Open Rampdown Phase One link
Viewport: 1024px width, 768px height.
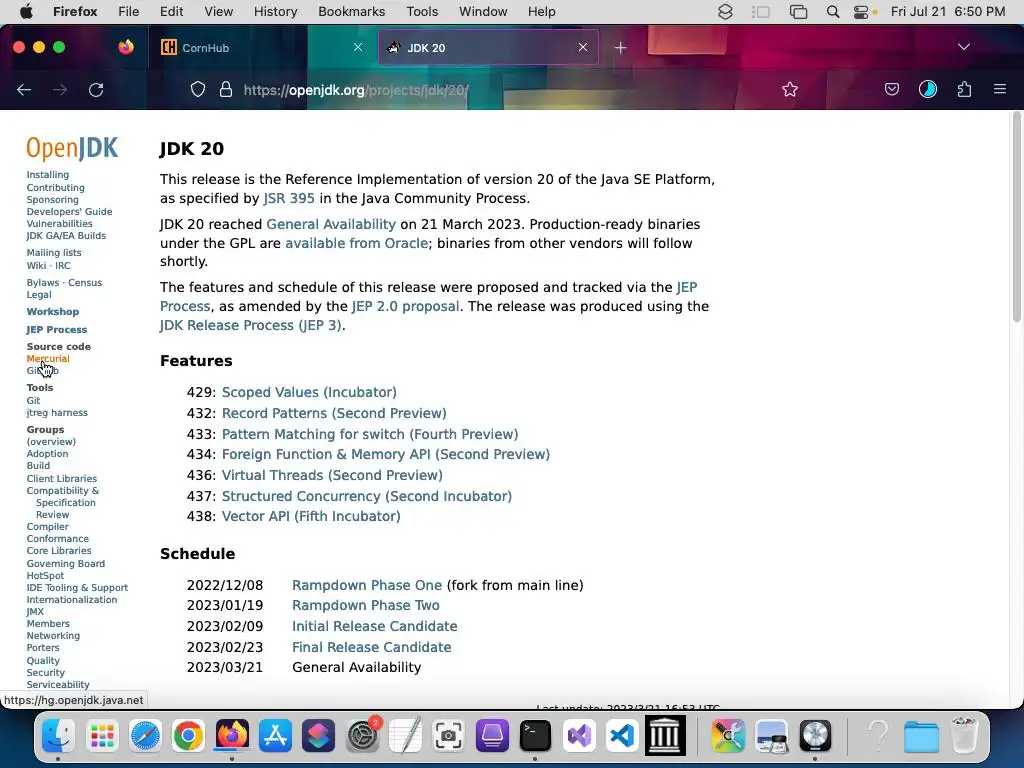pyautogui.click(x=367, y=585)
